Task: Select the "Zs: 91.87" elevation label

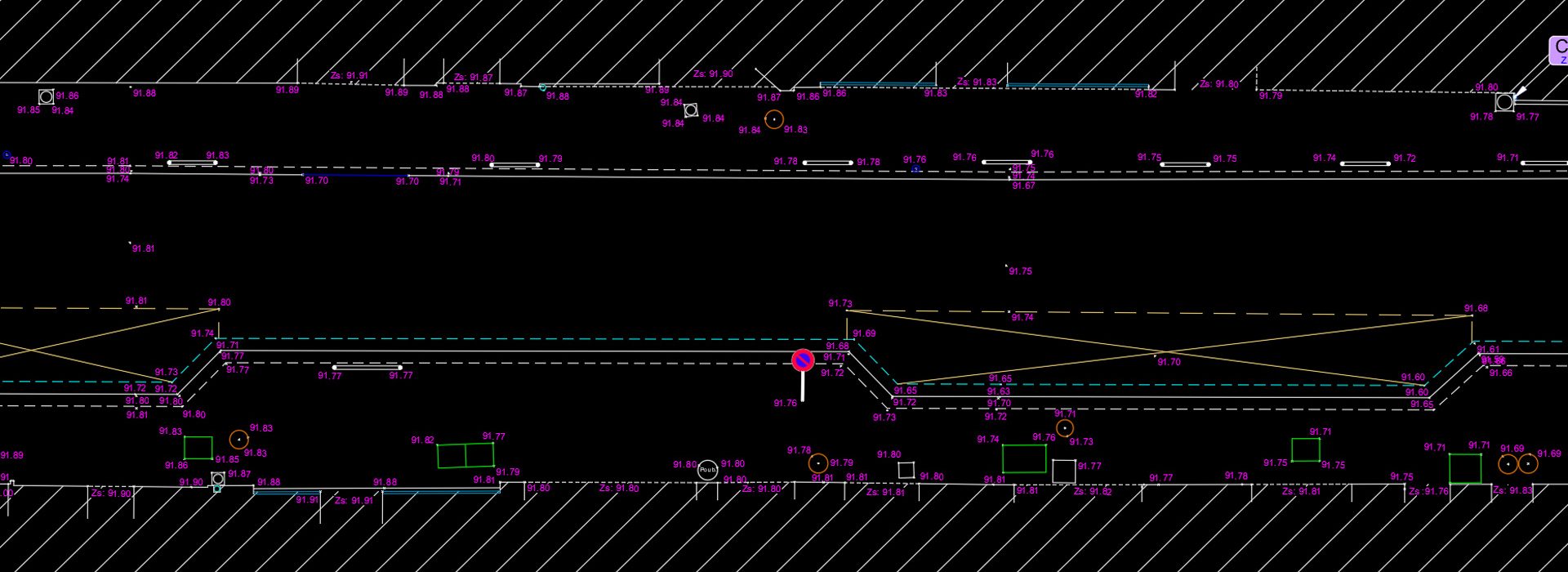Action: tap(473, 78)
